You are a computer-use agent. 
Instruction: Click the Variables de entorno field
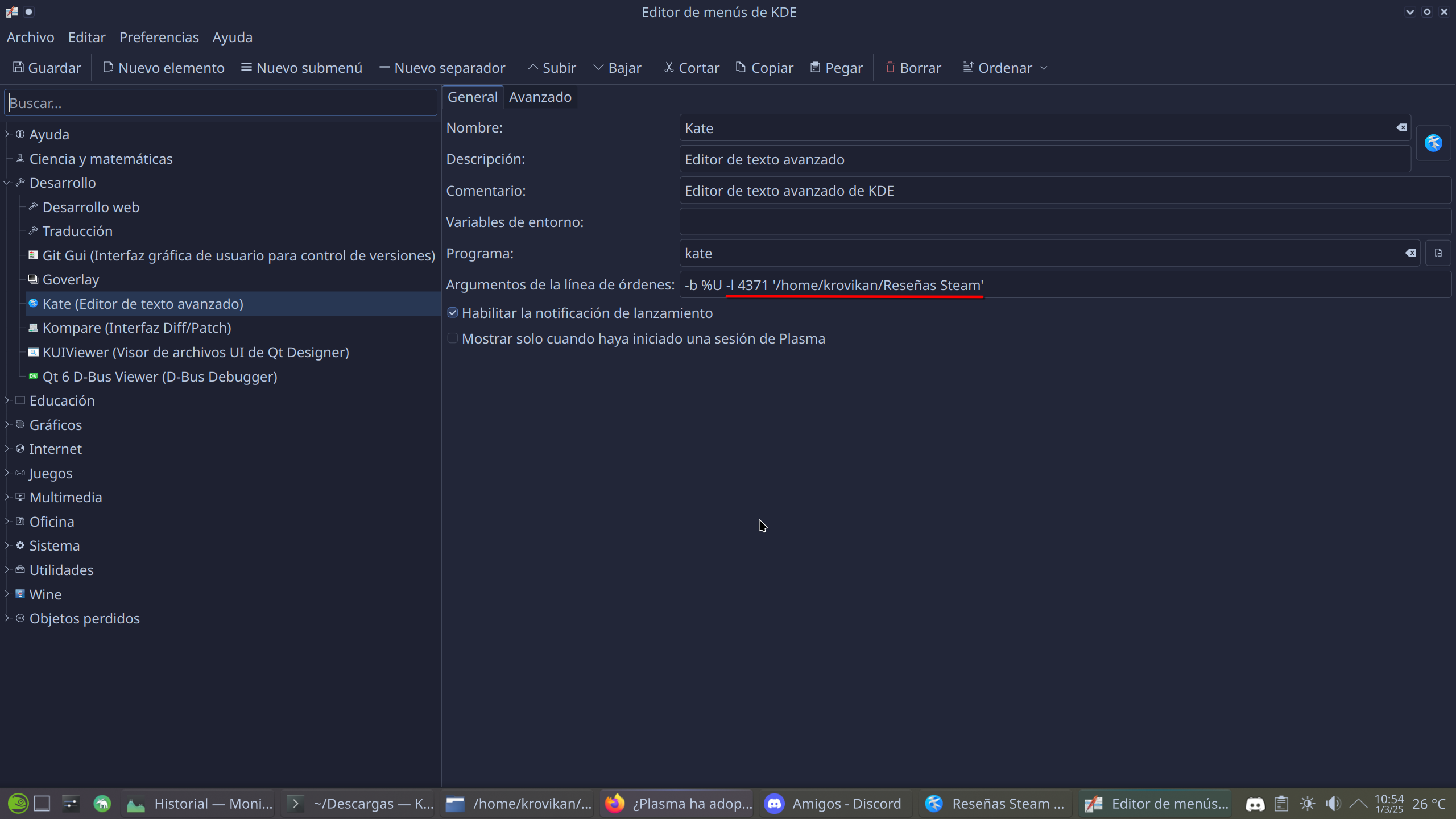coord(1065,222)
